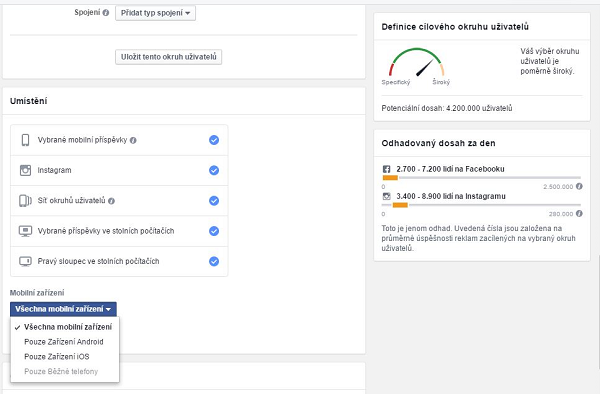Uncheck Vybrané příspěvky ve stolních počítačích
This screenshot has width=600, height=394.
tap(214, 231)
